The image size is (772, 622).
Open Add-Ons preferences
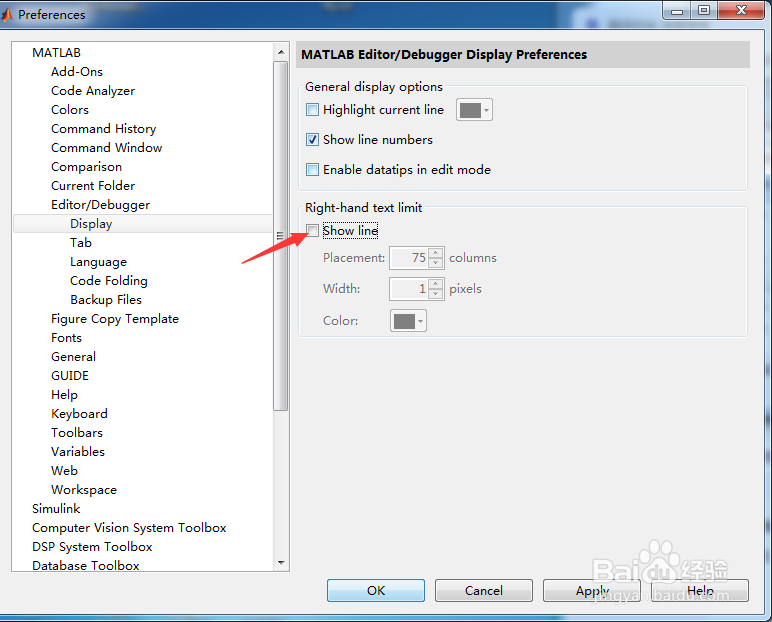coord(77,71)
